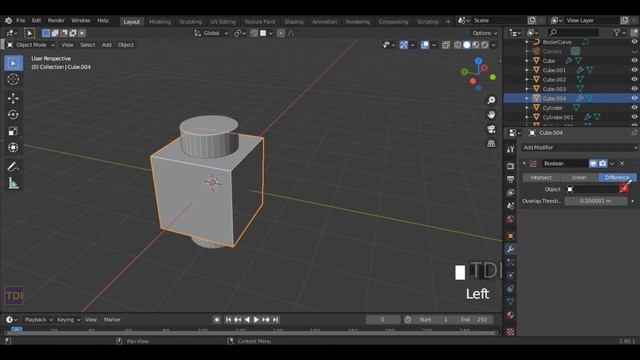This screenshot has height=360, width=640.
Task: Switch to the Modeling workspace tab
Action: [160, 22]
